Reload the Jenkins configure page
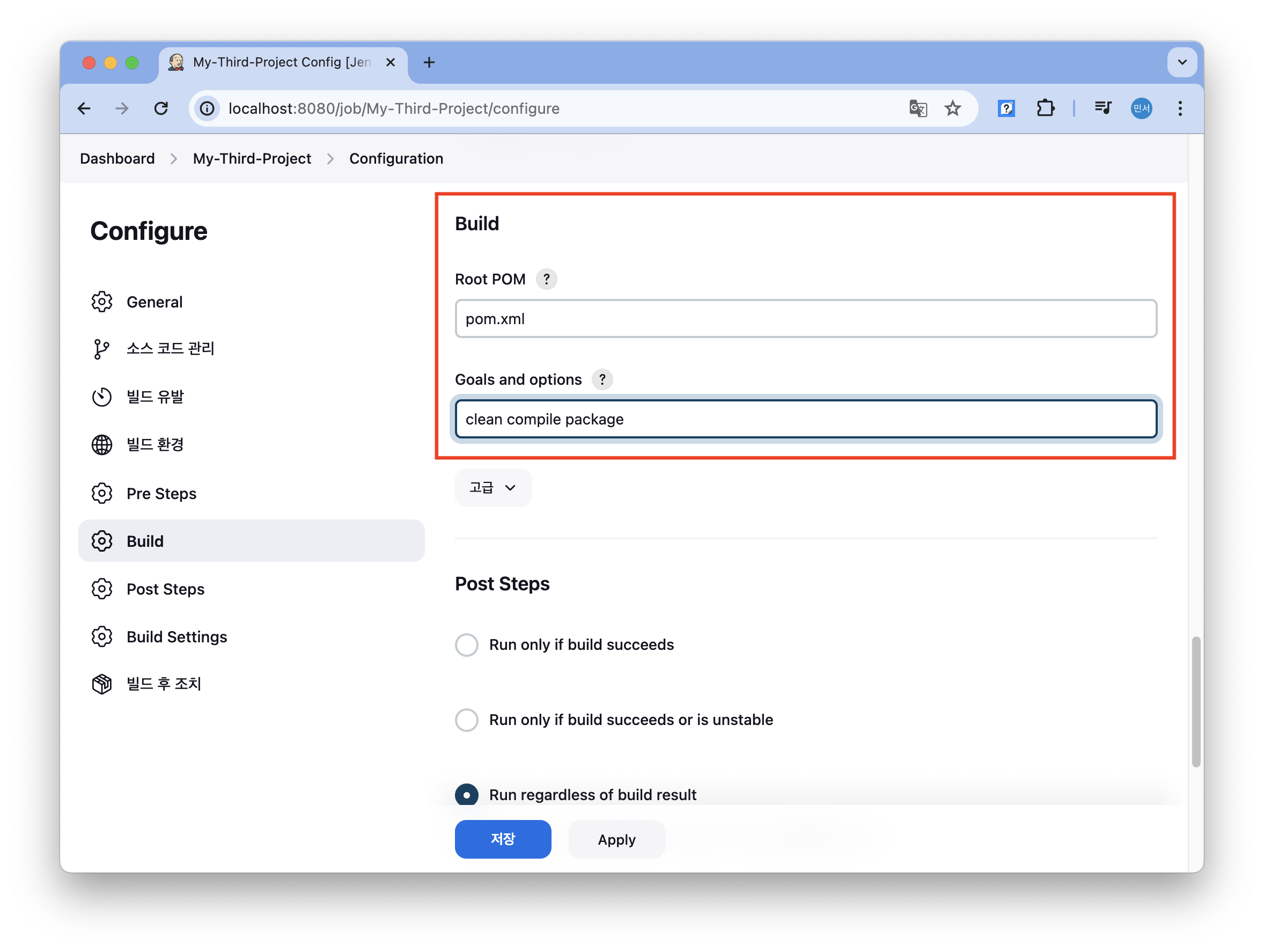This screenshot has width=1264, height=952. pyautogui.click(x=161, y=108)
